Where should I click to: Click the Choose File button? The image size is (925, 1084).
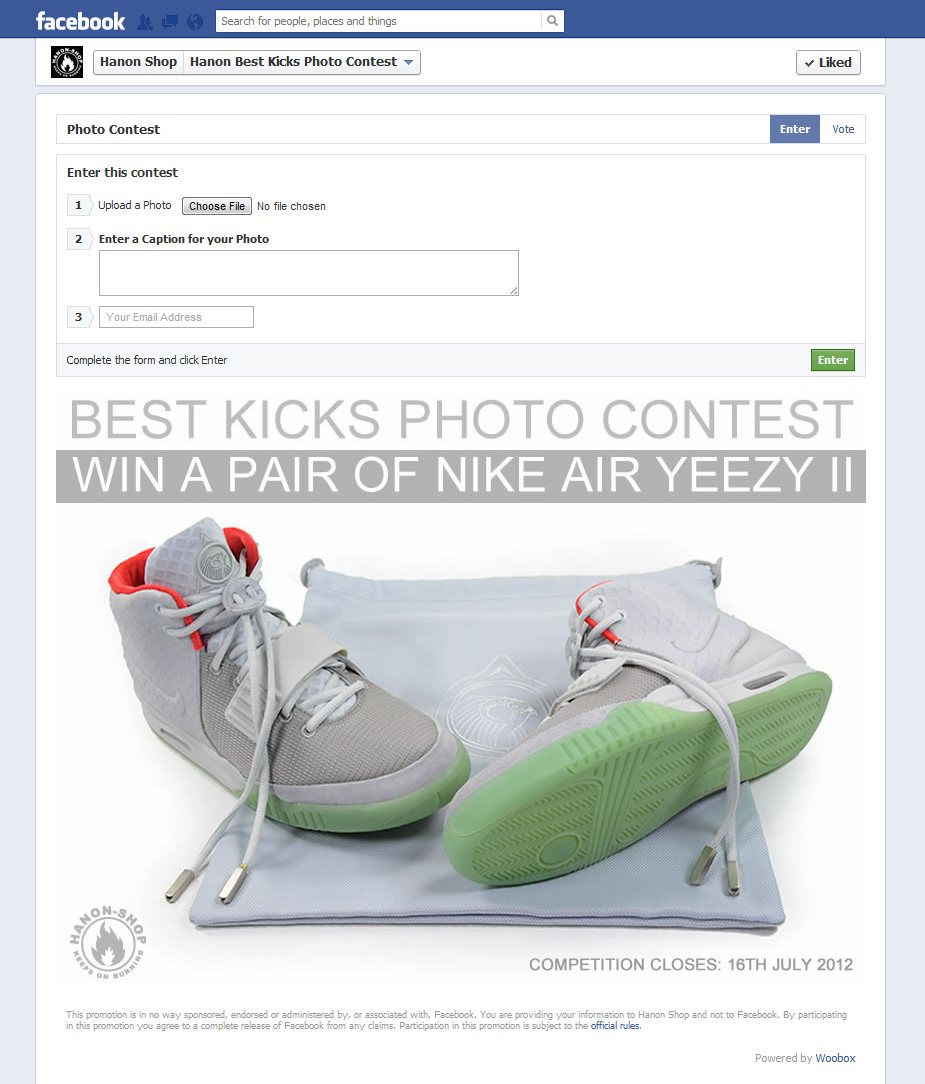(x=217, y=206)
